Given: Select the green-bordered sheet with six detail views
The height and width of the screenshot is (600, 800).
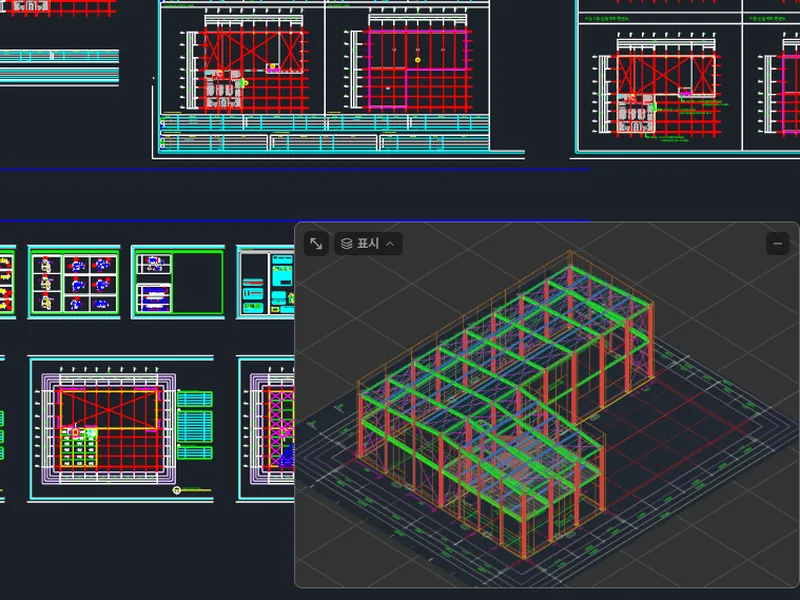Looking at the screenshot, I should 74,283.
